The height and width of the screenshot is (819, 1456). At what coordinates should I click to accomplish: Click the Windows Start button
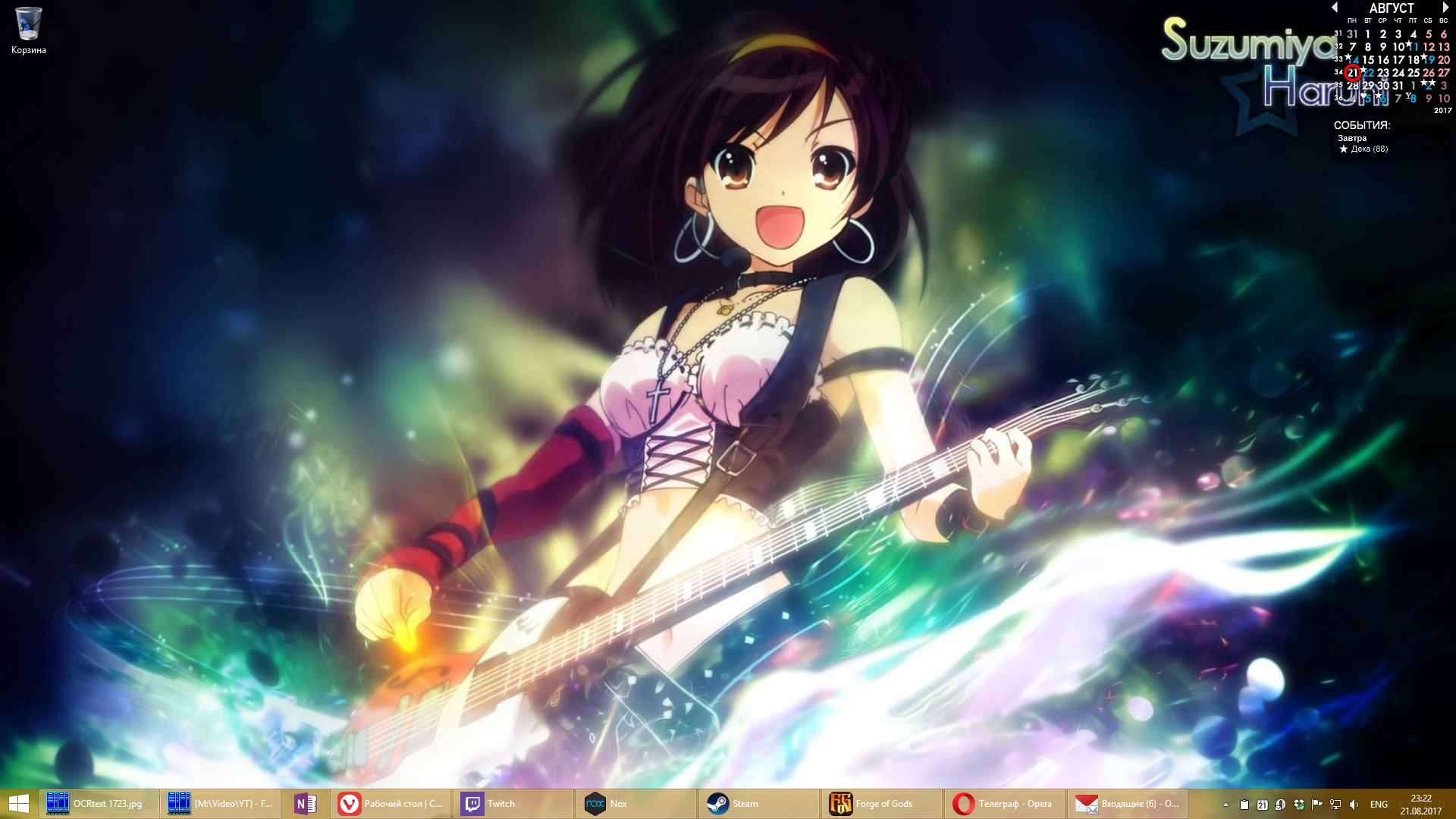[x=19, y=804]
